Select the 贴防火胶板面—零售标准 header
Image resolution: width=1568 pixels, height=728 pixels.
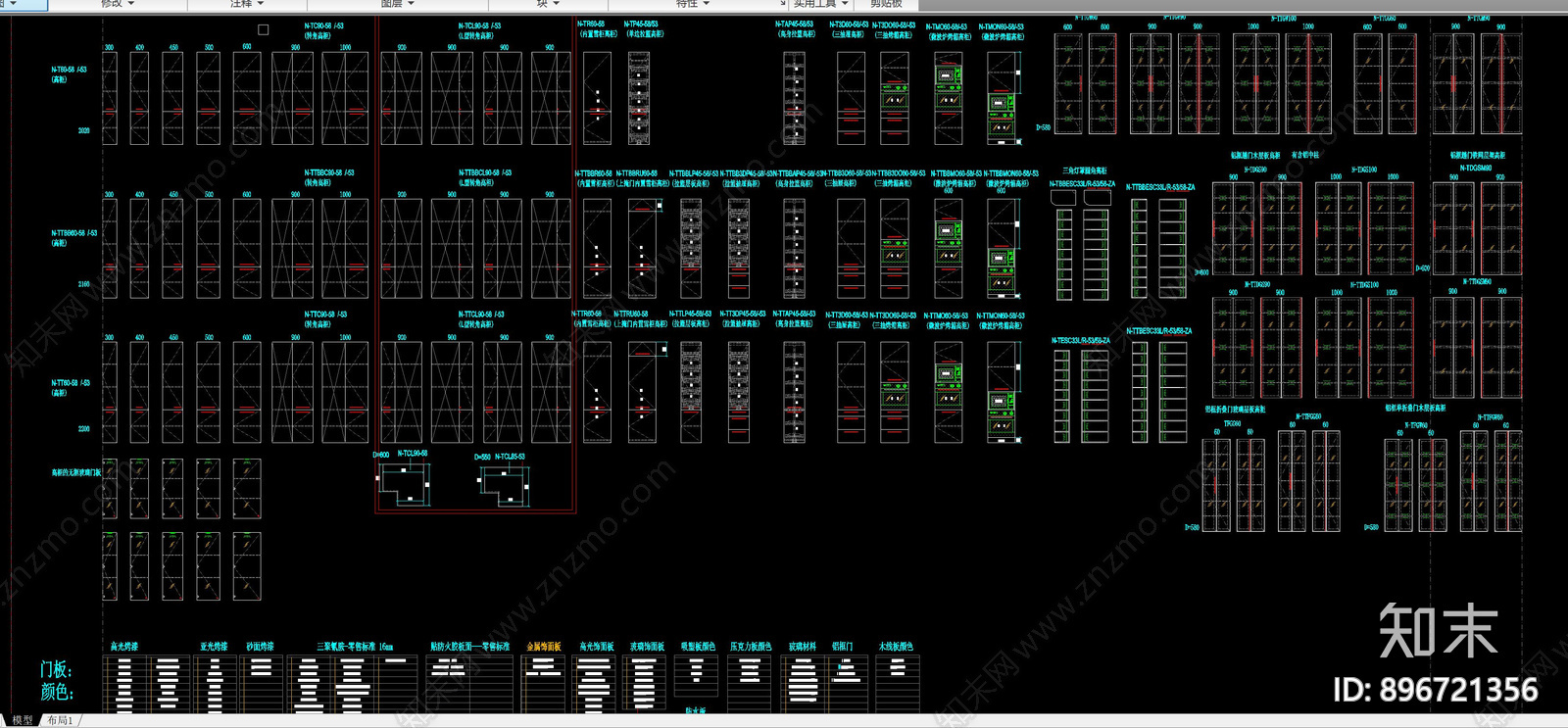pyautogui.click(x=470, y=647)
